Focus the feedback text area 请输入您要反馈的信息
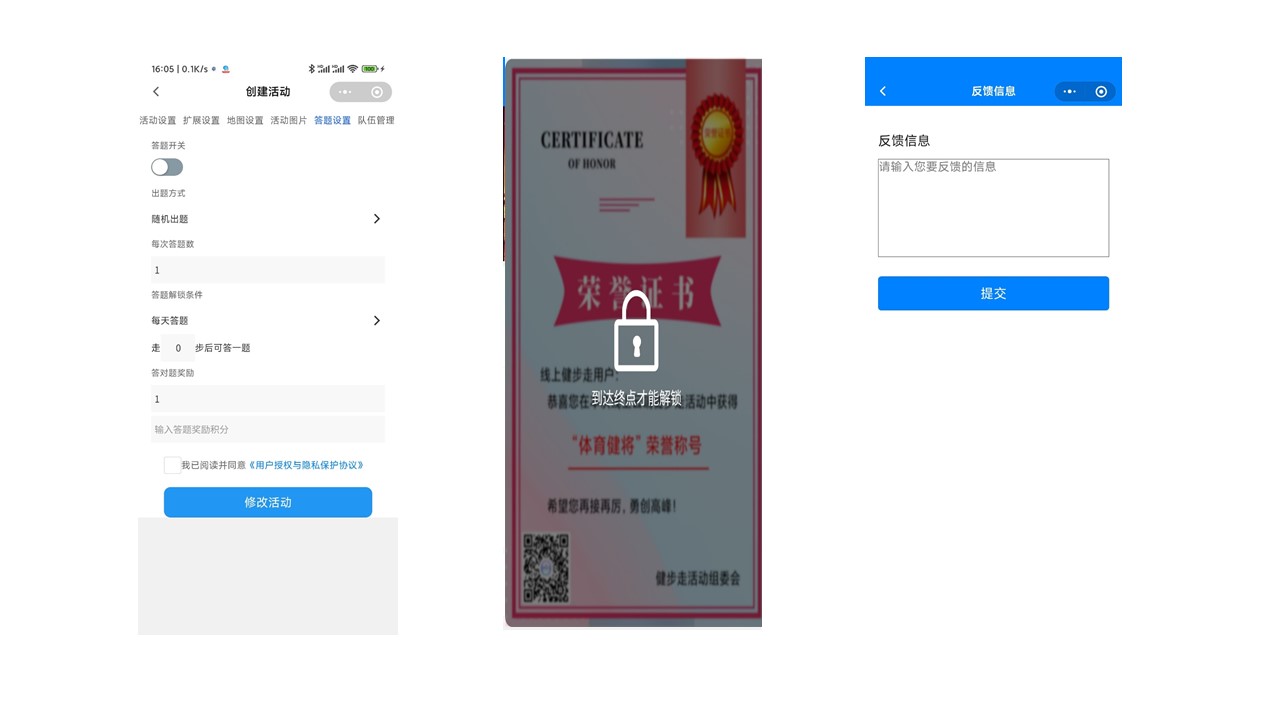This screenshot has height=720, width=1280. pos(993,208)
